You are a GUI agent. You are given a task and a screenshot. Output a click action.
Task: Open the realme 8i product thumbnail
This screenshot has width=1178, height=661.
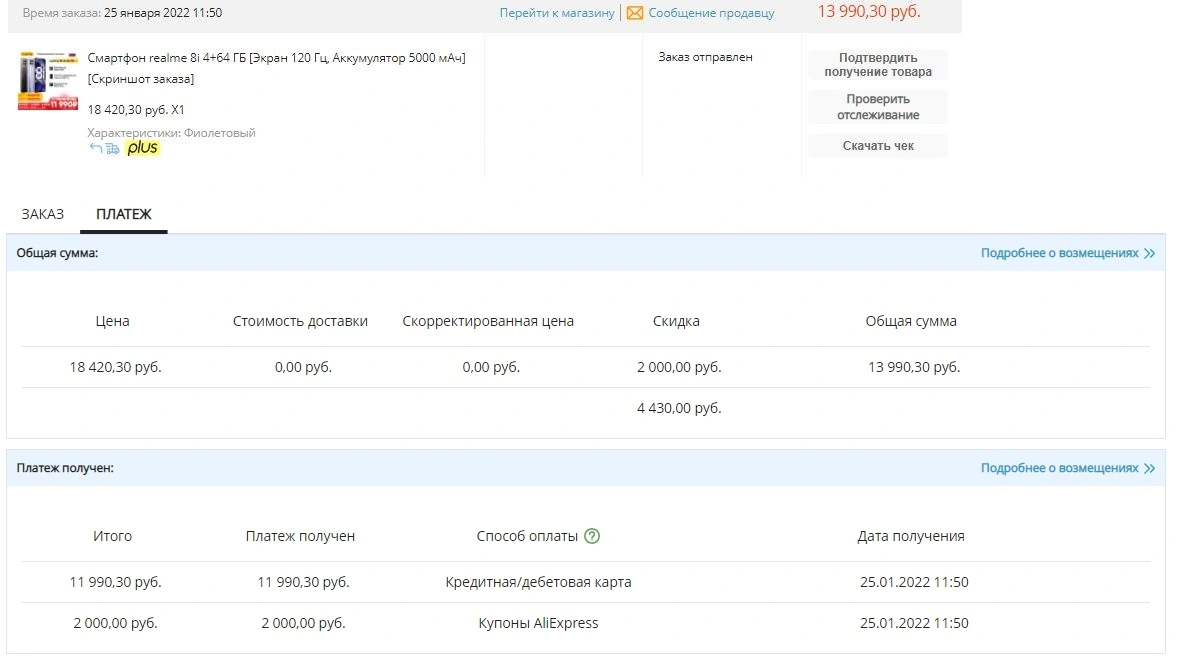48,81
